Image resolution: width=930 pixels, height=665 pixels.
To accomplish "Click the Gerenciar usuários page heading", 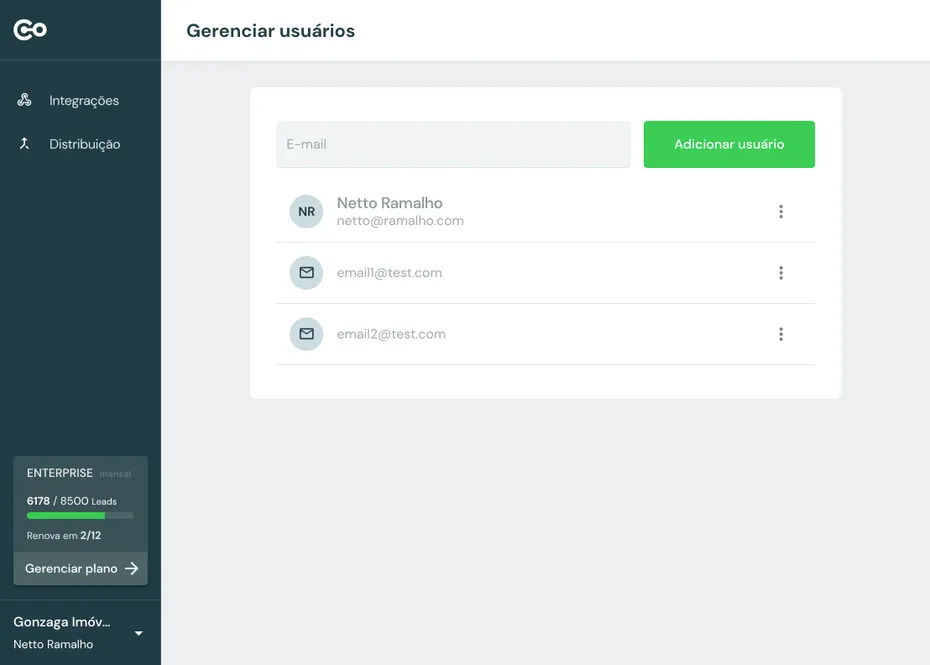I will (x=270, y=31).
